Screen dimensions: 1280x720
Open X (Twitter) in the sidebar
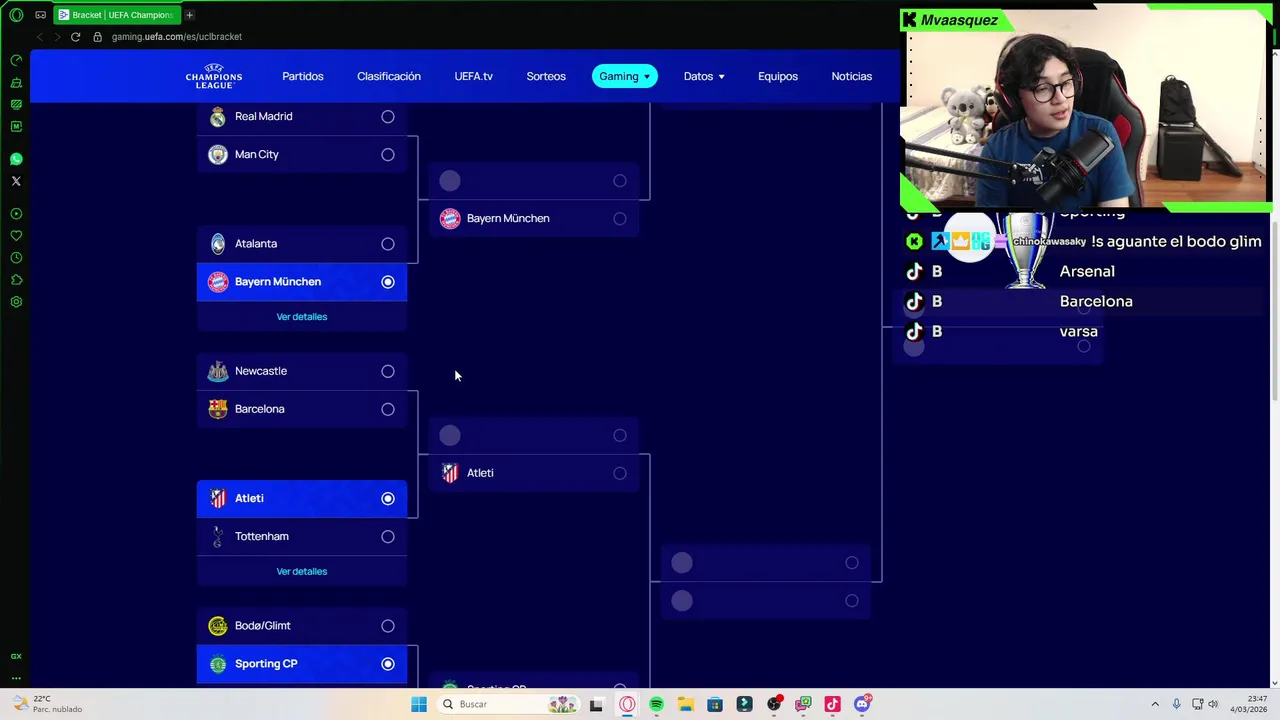(x=16, y=181)
